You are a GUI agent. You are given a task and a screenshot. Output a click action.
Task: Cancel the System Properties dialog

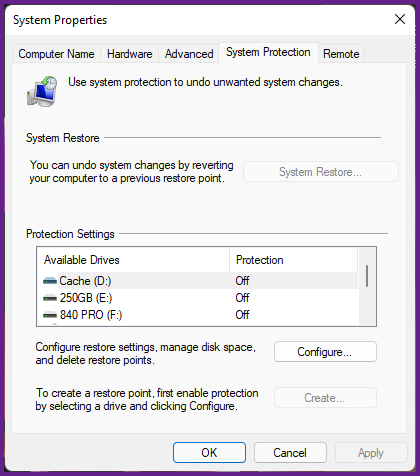coord(290,453)
